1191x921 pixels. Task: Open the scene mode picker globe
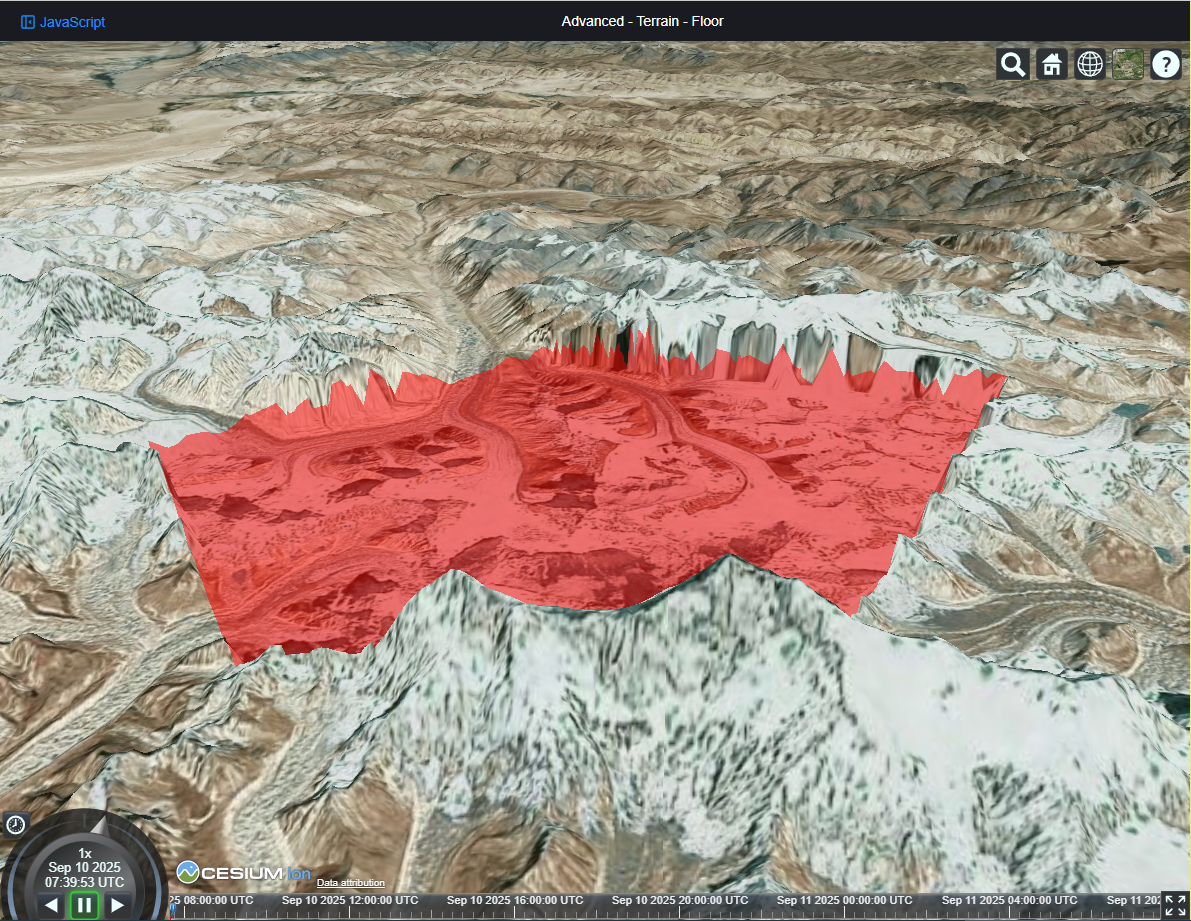point(1089,65)
